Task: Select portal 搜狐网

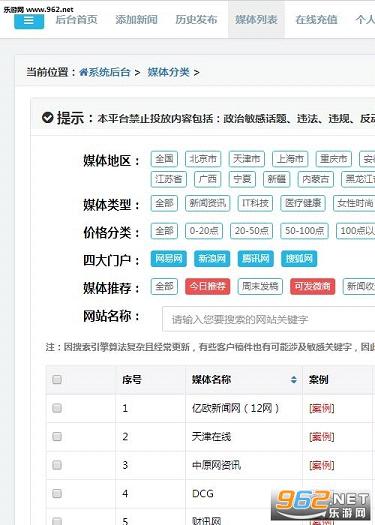Action: click(x=299, y=258)
